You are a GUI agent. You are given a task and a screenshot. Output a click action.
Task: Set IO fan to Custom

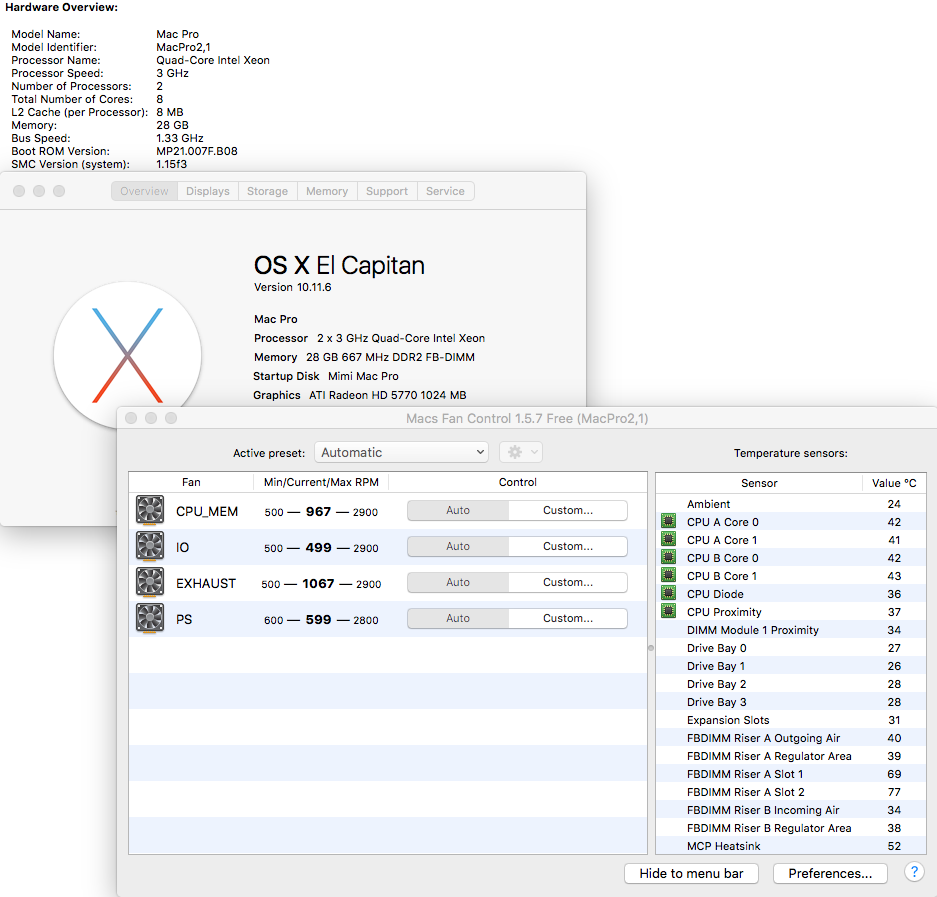click(x=568, y=546)
